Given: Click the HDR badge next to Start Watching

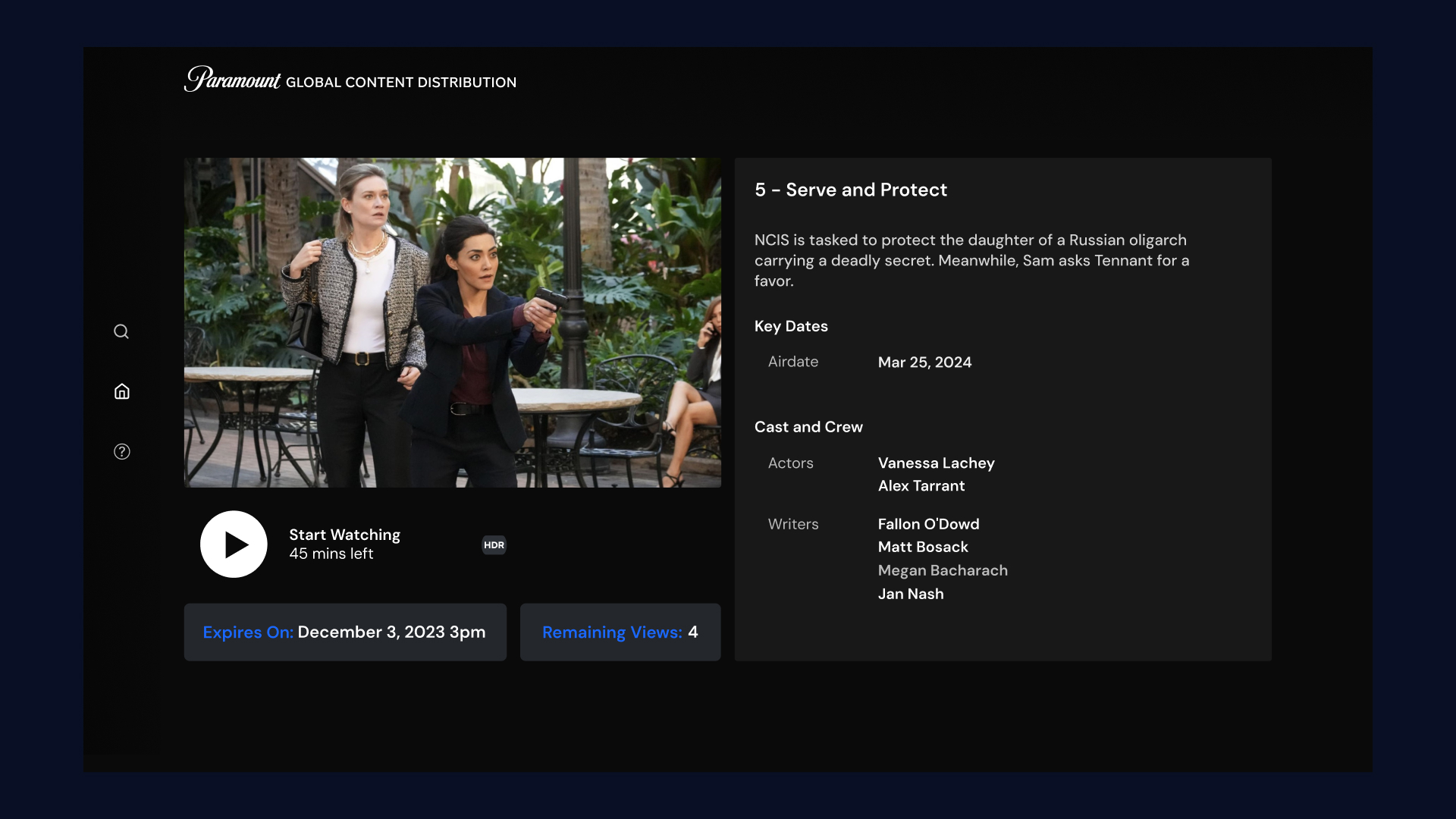Looking at the screenshot, I should (x=494, y=544).
